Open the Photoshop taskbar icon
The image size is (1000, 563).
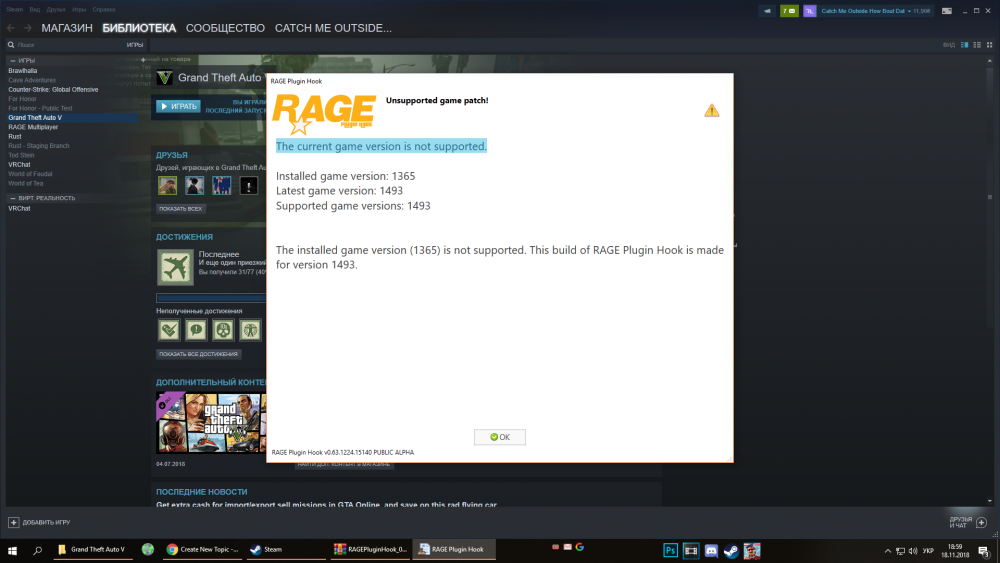[x=670, y=550]
